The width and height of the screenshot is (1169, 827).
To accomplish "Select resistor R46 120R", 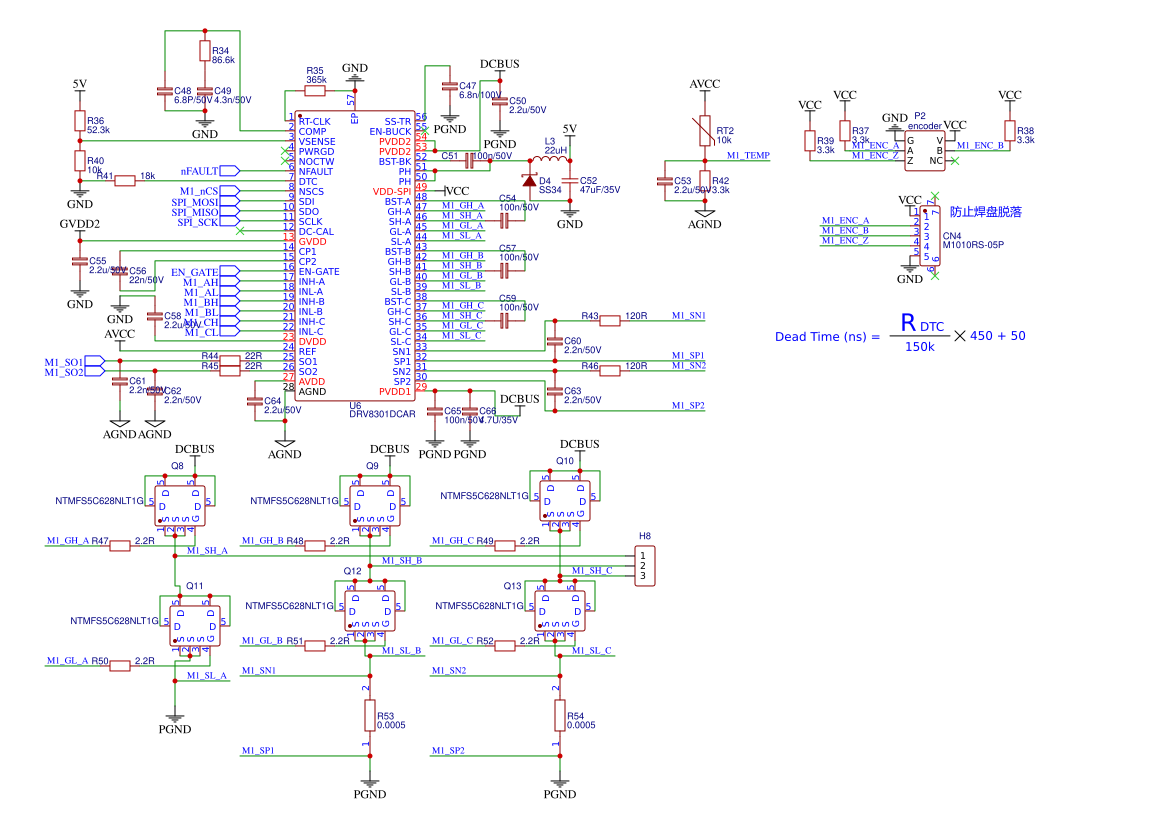I will click(x=610, y=371).
